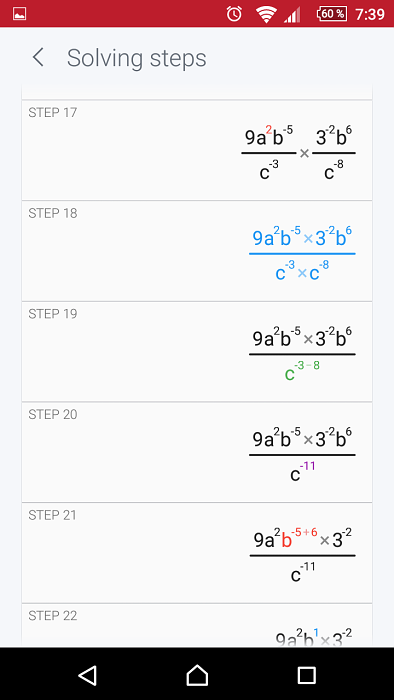394x700 pixels.
Task: Open the recent apps square button
Action: [307, 675]
